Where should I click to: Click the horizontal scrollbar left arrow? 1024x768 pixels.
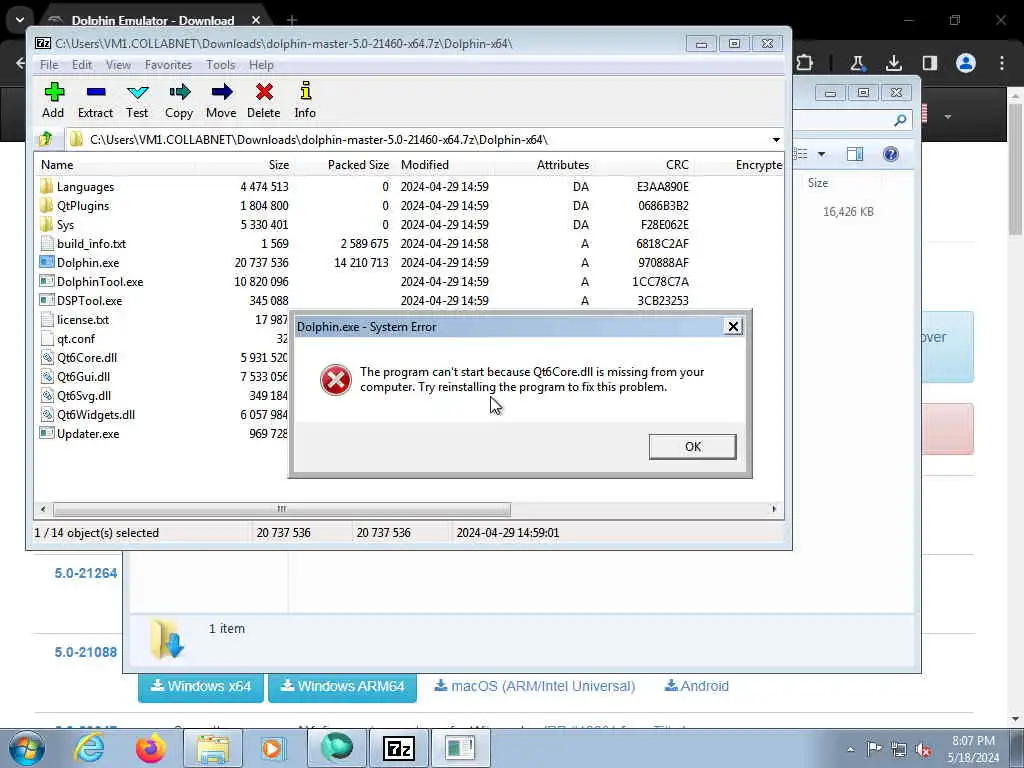click(x=43, y=509)
